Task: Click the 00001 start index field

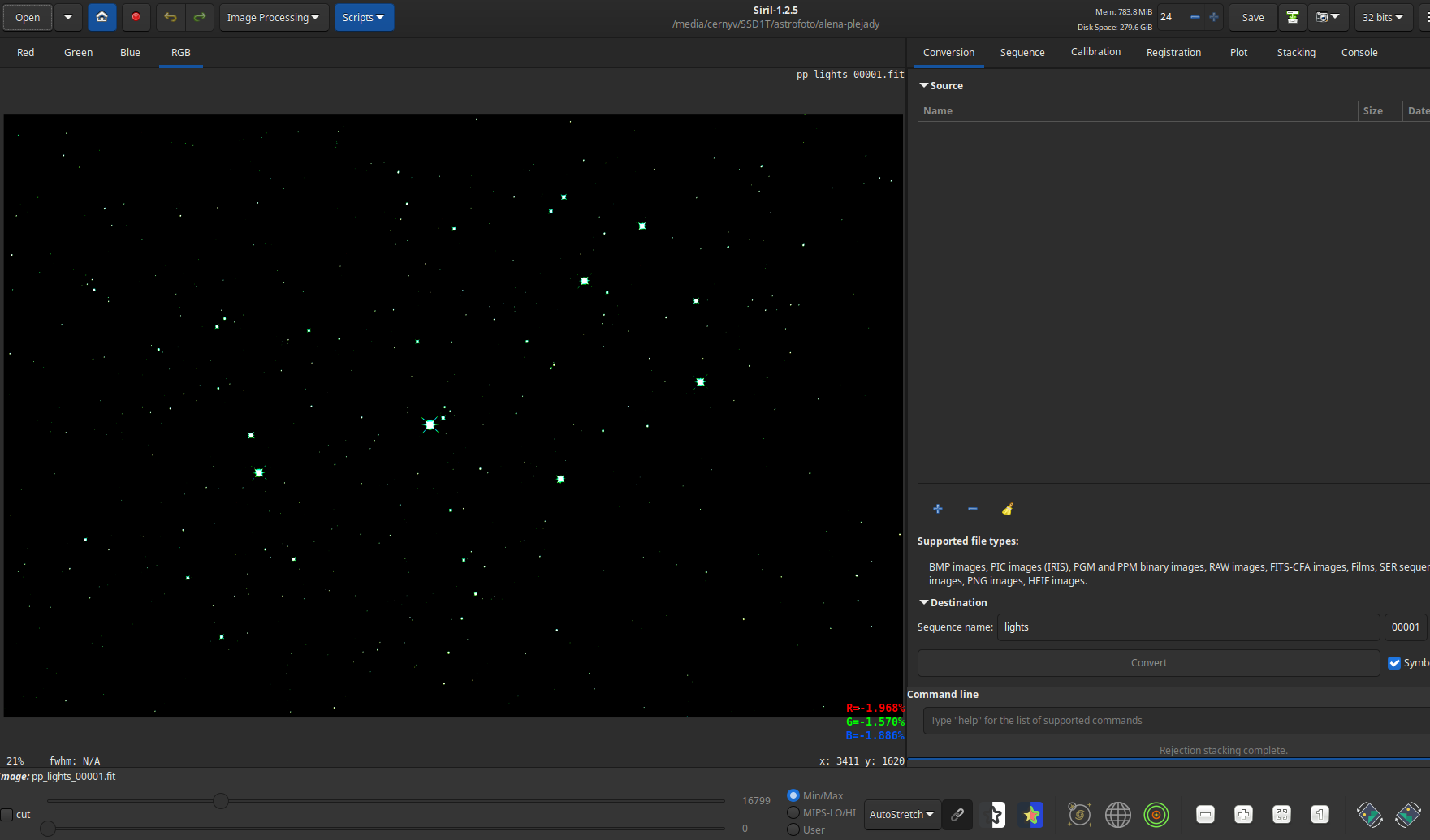Action: coord(1406,627)
